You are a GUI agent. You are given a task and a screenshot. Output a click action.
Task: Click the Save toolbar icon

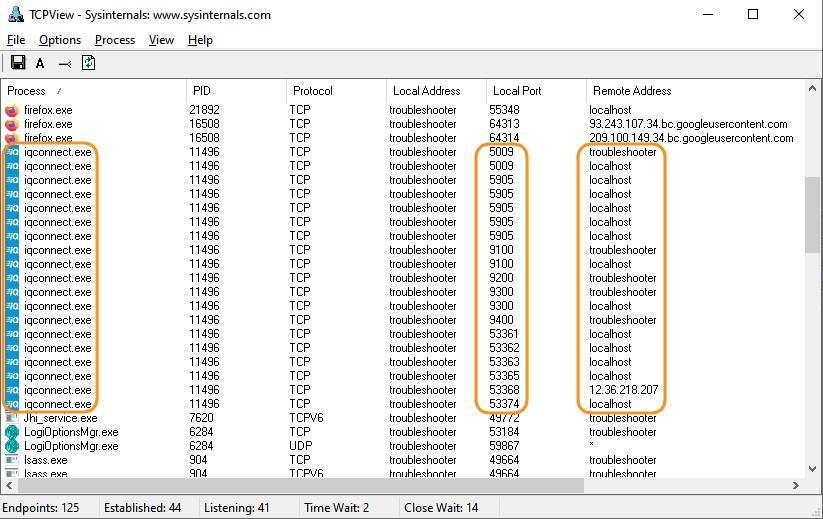pos(18,63)
